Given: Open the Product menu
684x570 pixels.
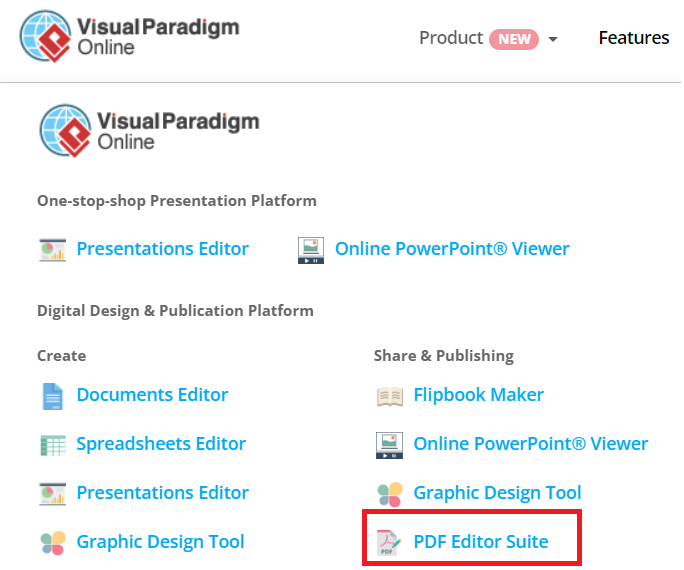Looking at the screenshot, I should 451,38.
